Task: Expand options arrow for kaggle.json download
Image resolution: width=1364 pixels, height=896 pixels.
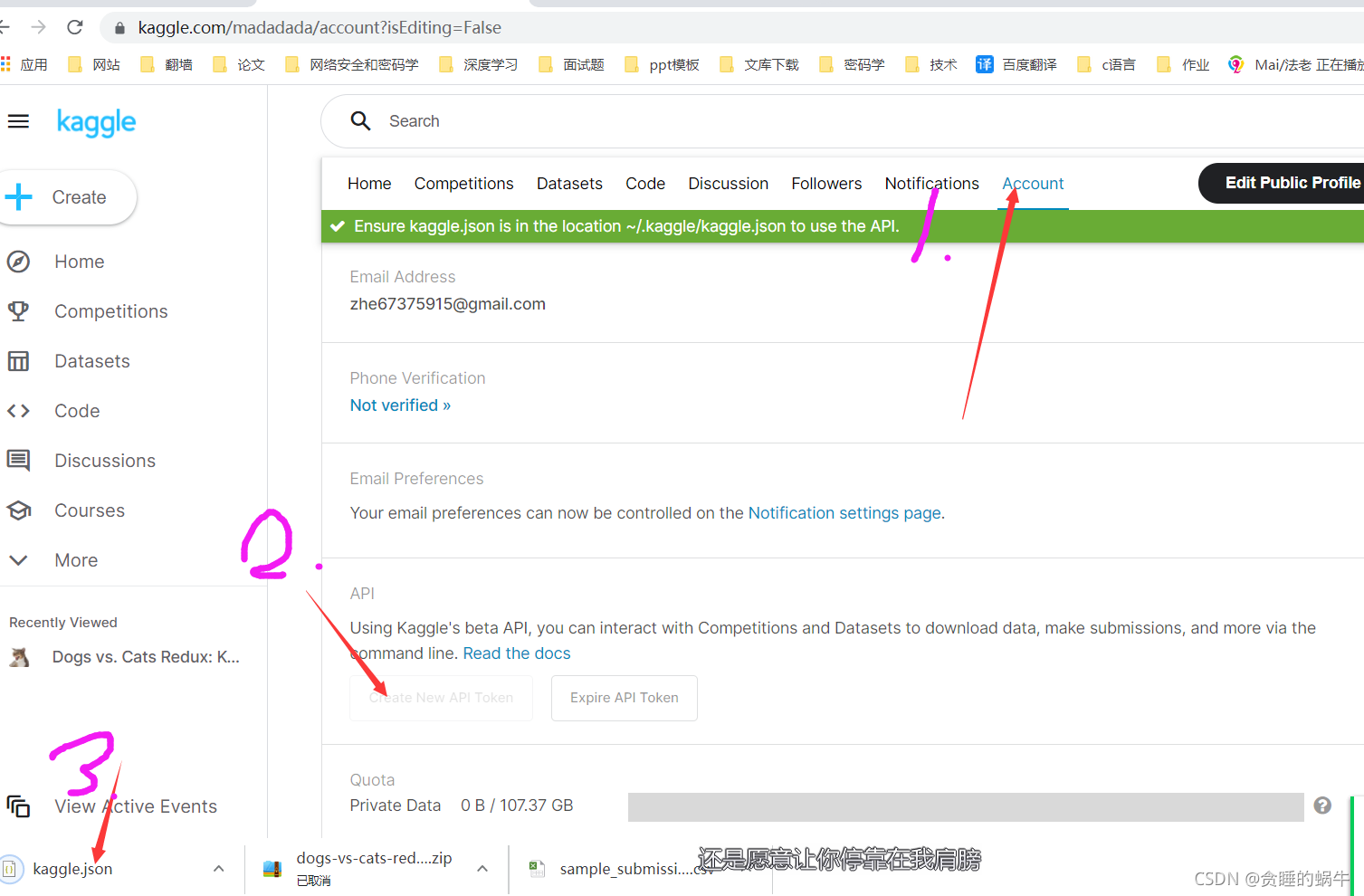Action: [x=218, y=869]
